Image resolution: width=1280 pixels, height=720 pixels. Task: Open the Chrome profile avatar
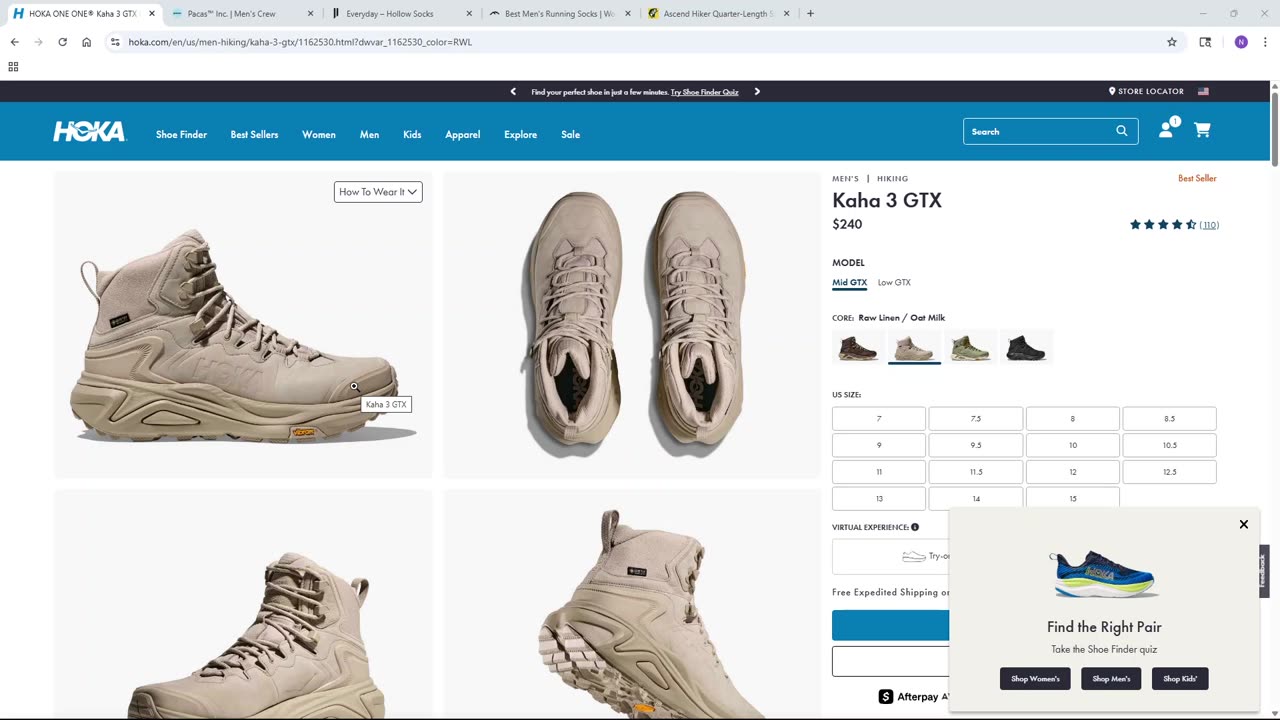coord(1241,42)
